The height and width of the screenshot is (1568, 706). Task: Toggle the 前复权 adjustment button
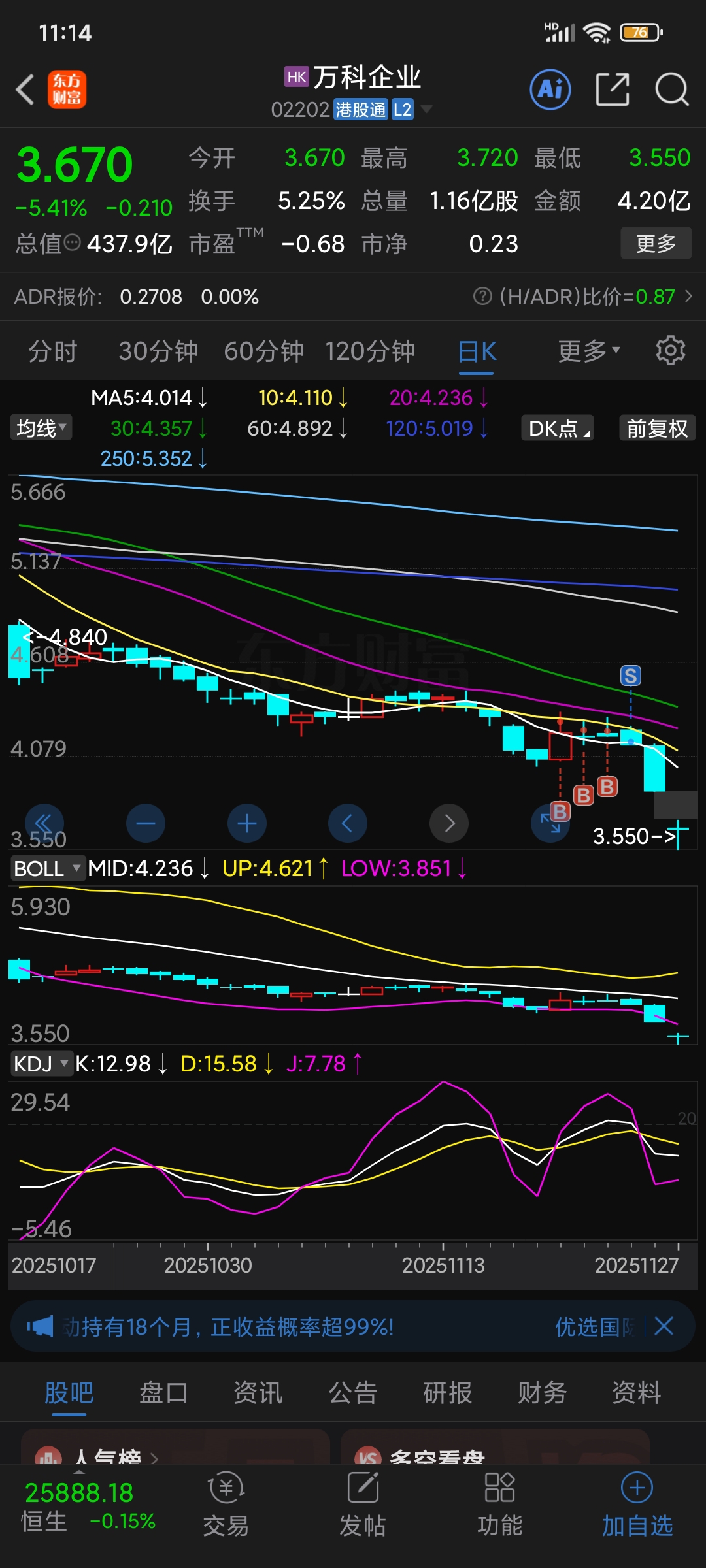tap(657, 428)
